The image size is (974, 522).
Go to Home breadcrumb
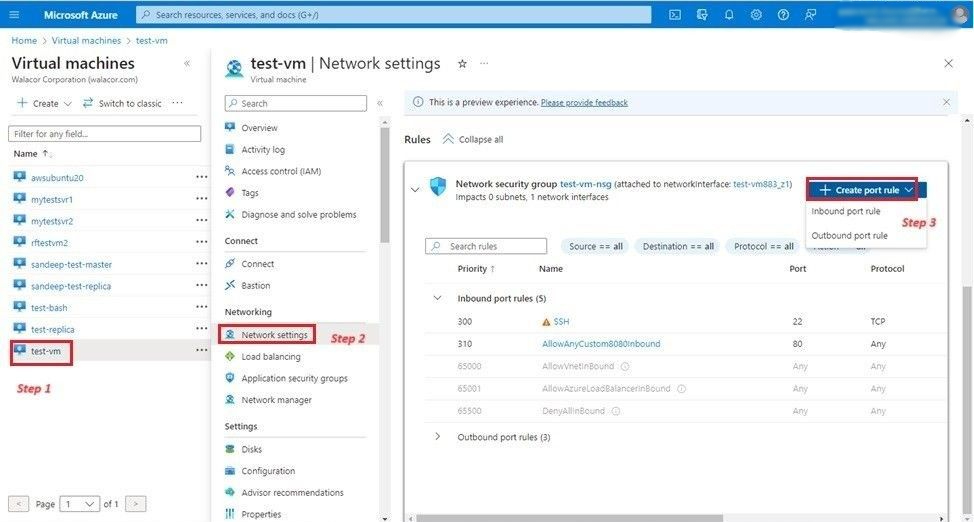(x=24, y=40)
